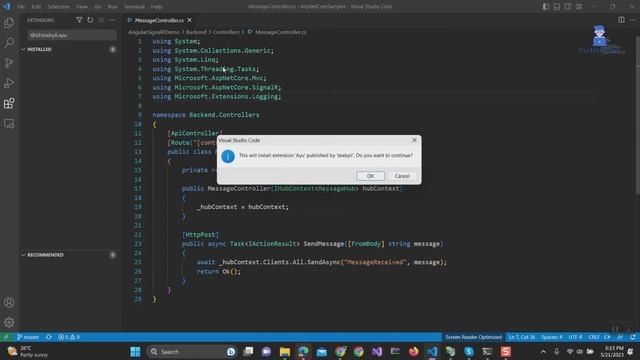
Task: Open the Help menu
Action: pyautogui.click(x=157, y=7)
